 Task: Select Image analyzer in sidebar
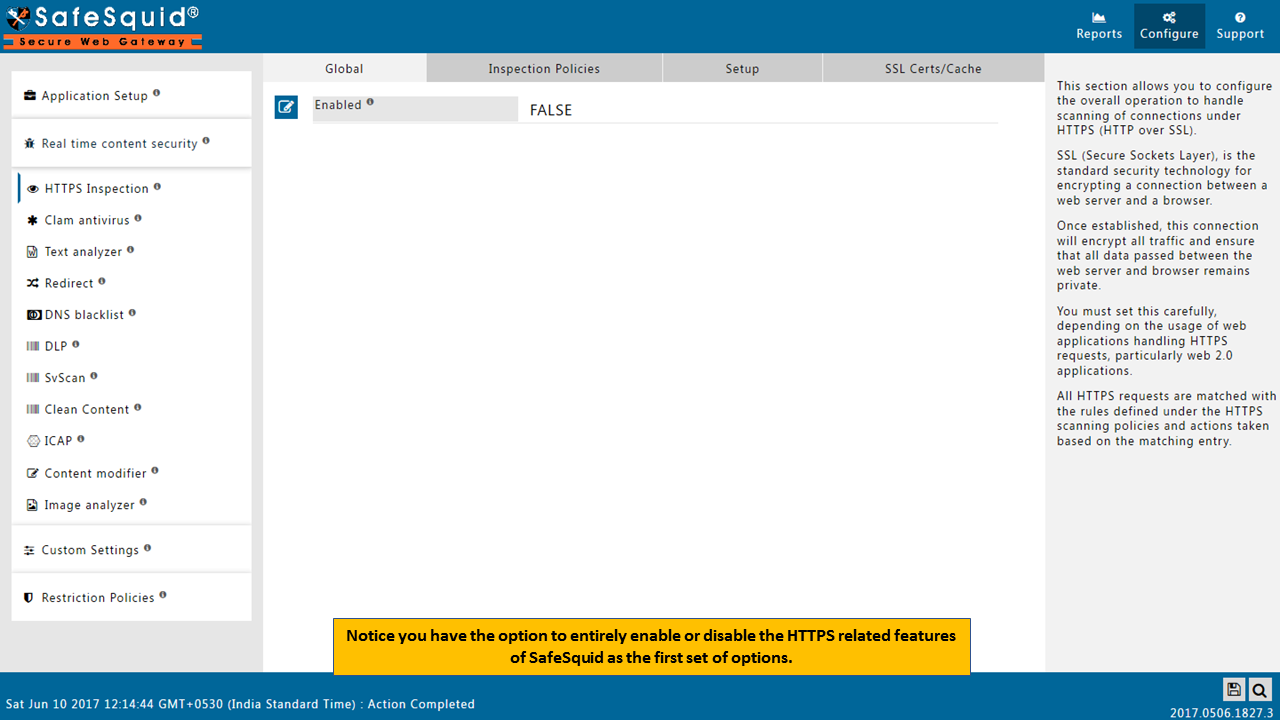pyautogui.click(x=89, y=506)
